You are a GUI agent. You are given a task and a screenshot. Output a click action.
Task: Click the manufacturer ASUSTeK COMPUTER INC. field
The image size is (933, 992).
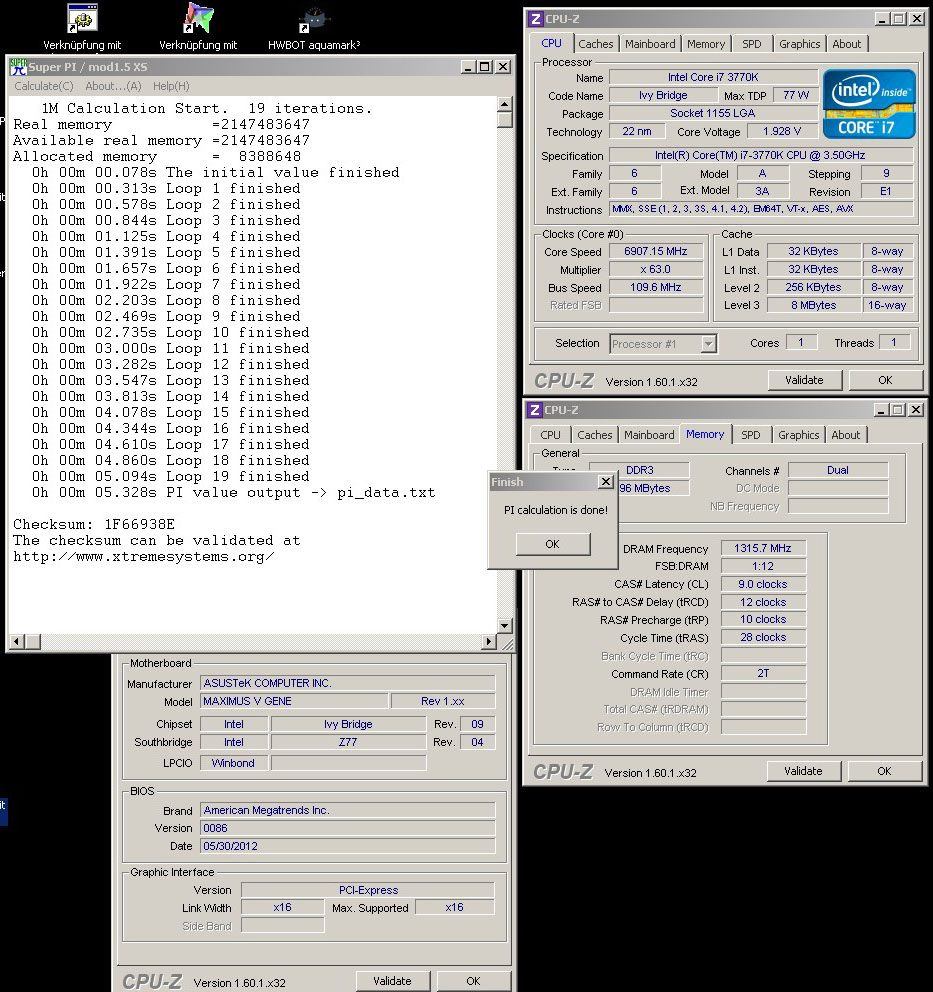[x=348, y=683]
